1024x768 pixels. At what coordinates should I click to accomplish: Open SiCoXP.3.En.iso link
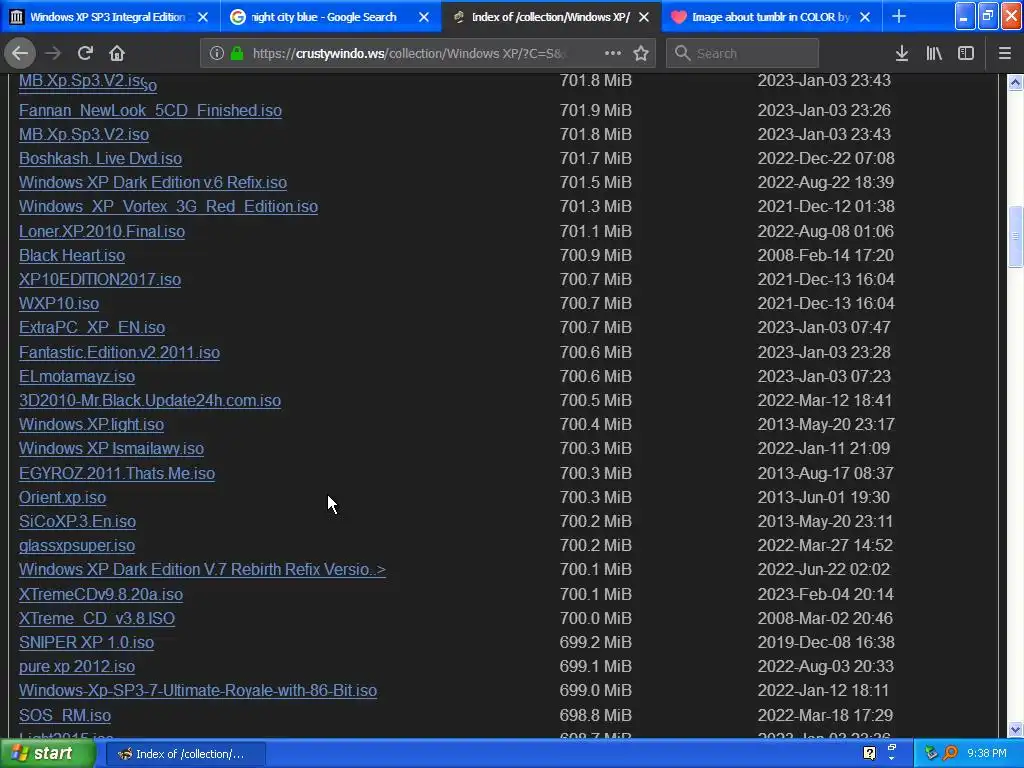pyautogui.click(x=77, y=520)
